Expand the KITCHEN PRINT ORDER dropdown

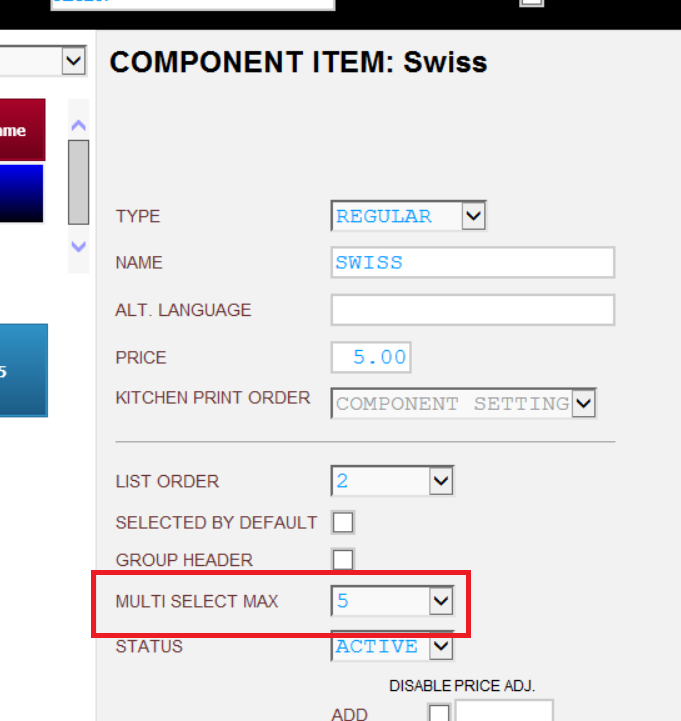point(464,403)
